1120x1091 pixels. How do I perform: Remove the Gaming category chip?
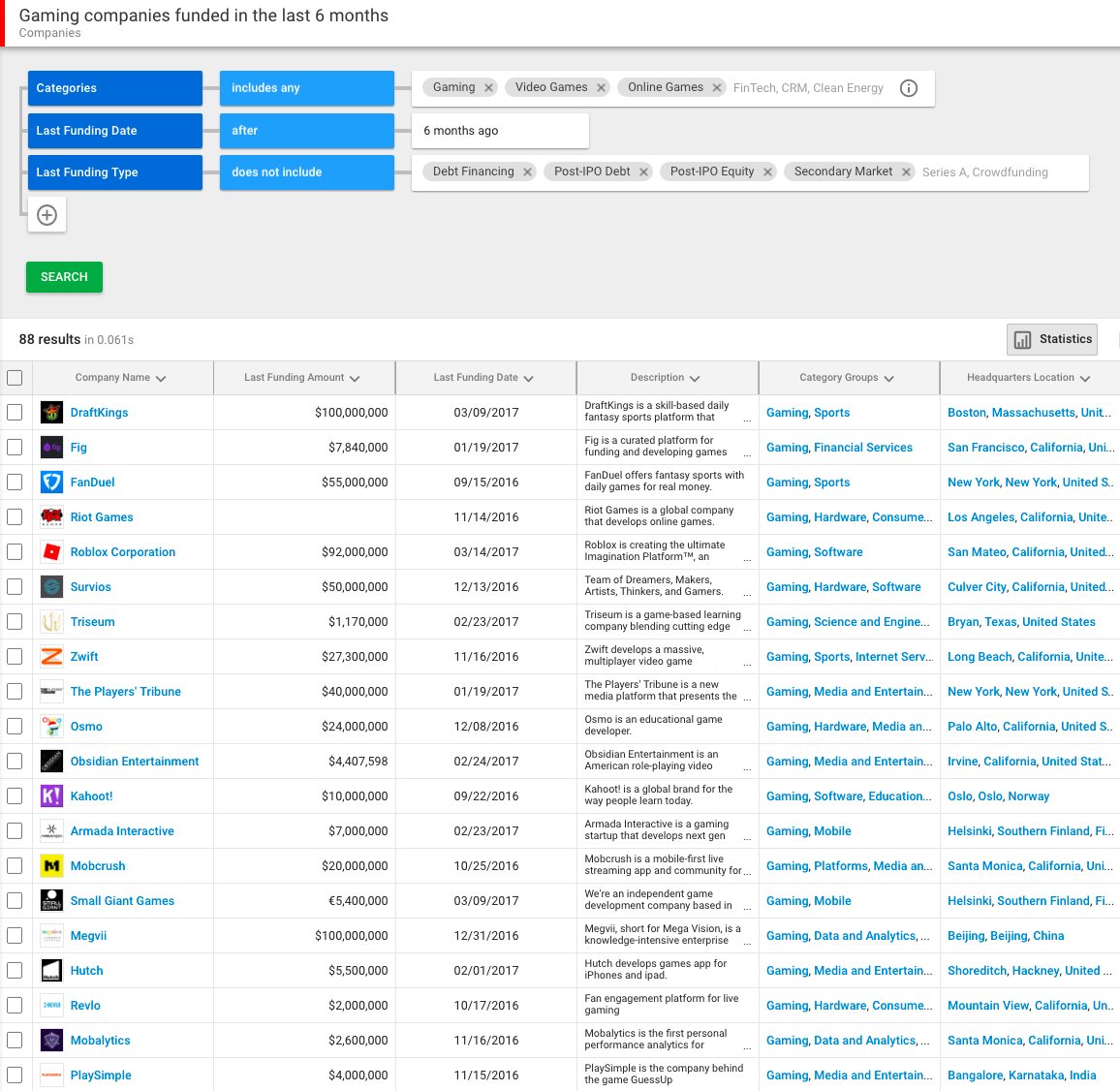click(x=488, y=88)
